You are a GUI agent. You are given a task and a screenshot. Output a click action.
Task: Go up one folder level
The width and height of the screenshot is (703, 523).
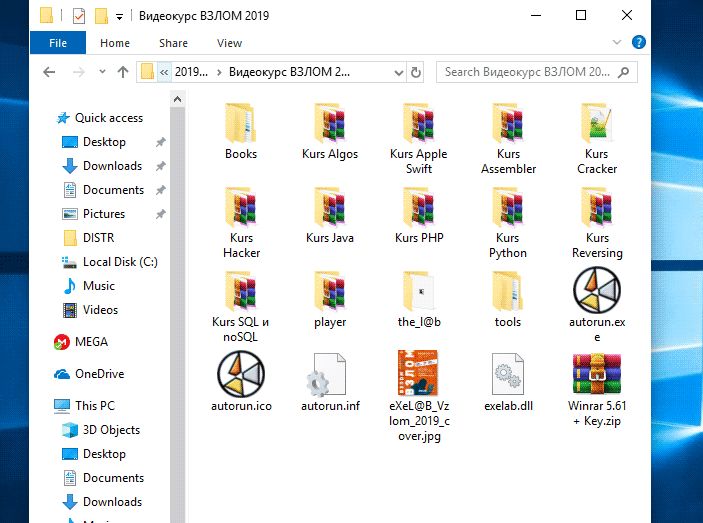click(x=123, y=72)
